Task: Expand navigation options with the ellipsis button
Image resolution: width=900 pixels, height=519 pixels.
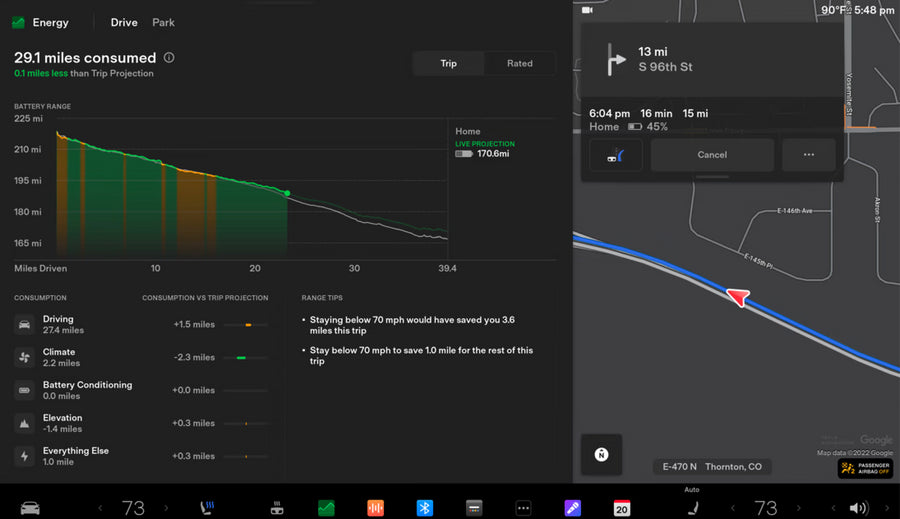Action: [x=808, y=155]
